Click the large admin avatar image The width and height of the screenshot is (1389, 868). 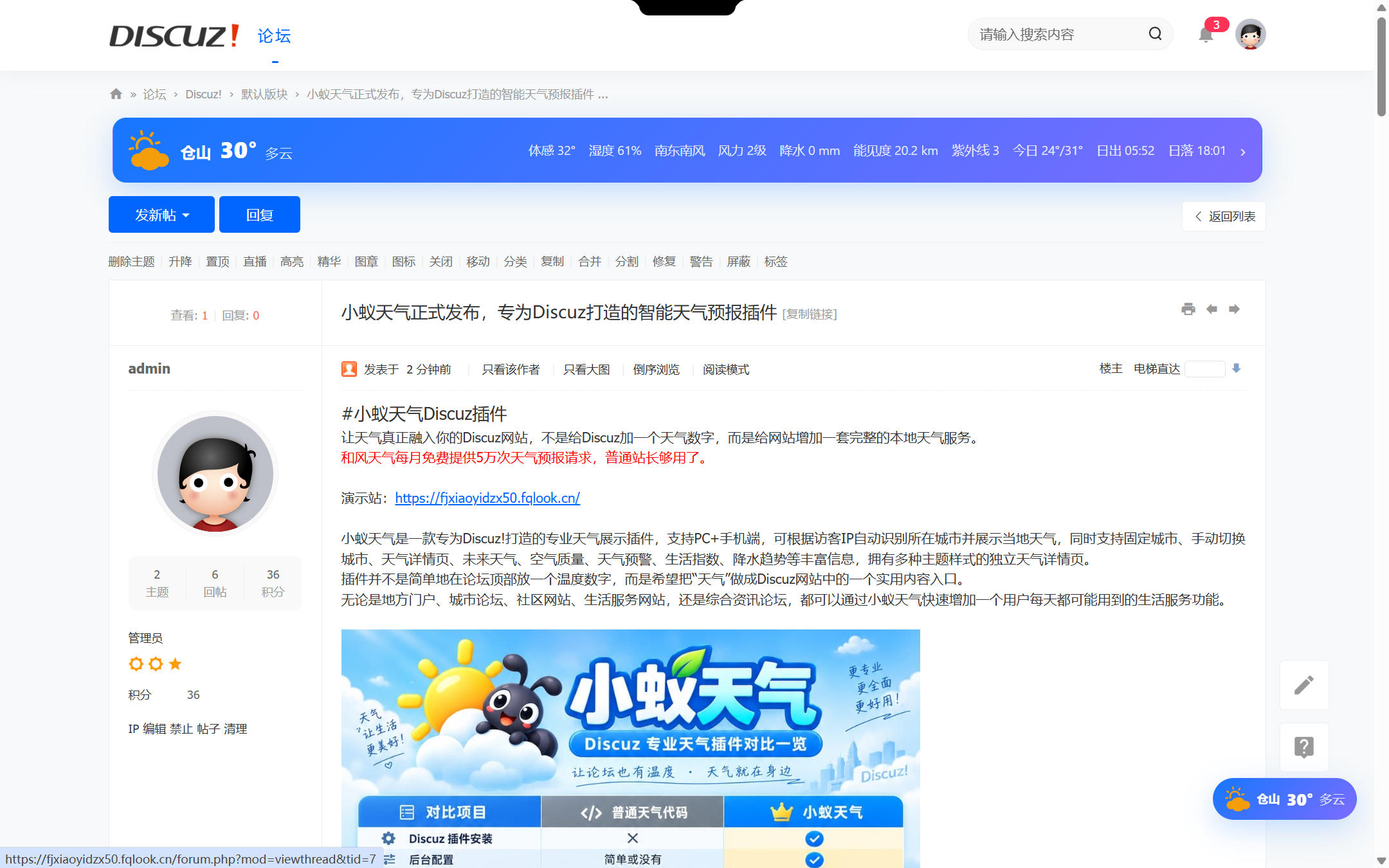tap(215, 473)
